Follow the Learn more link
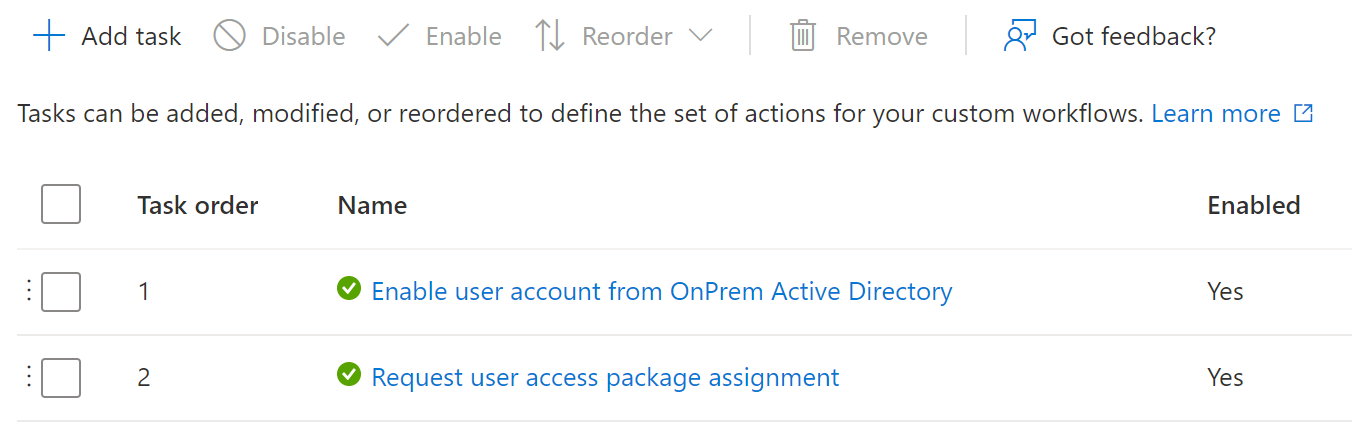 click(x=1216, y=114)
